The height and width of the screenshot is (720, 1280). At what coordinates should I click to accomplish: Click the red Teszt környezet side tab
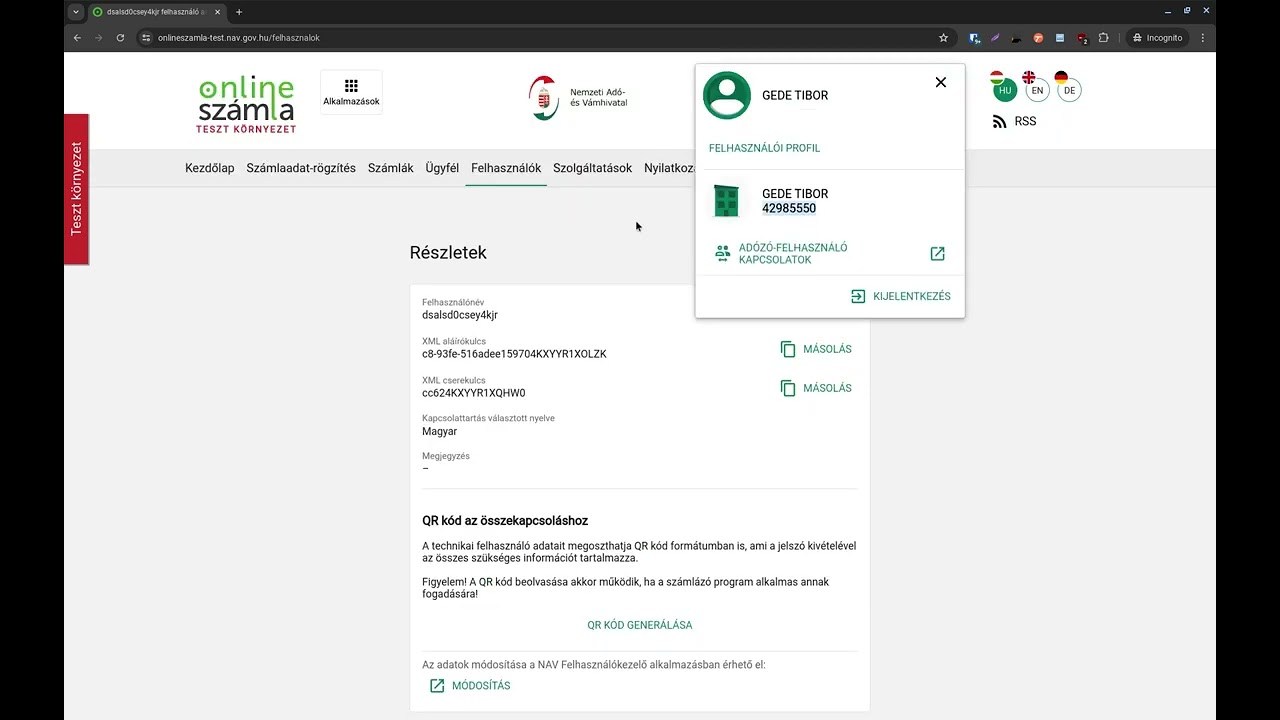click(76, 189)
